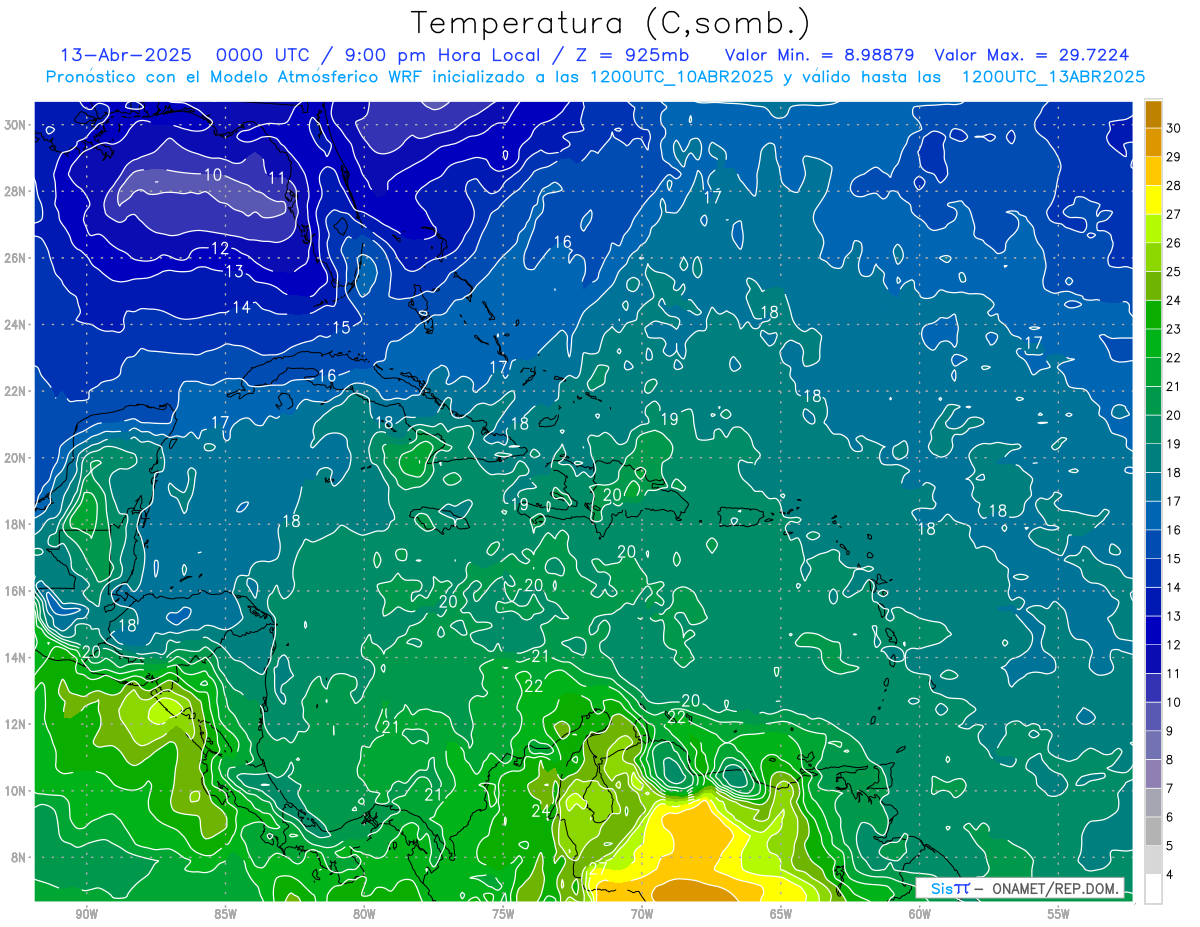Image resolution: width=1200 pixels, height=927 pixels.
Task: Click the "16N" latitude axis label
Action: 15,591
